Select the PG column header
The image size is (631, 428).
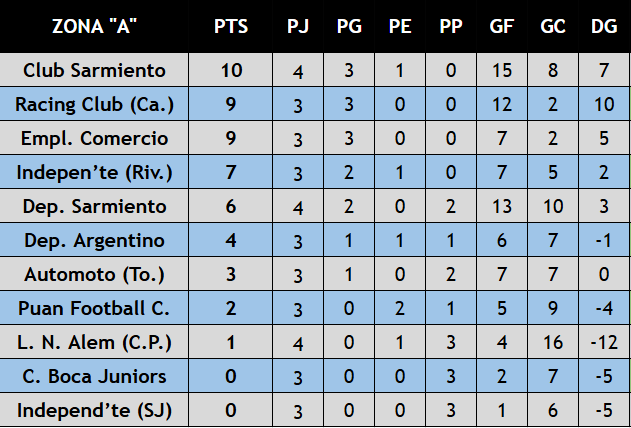(349, 26)
